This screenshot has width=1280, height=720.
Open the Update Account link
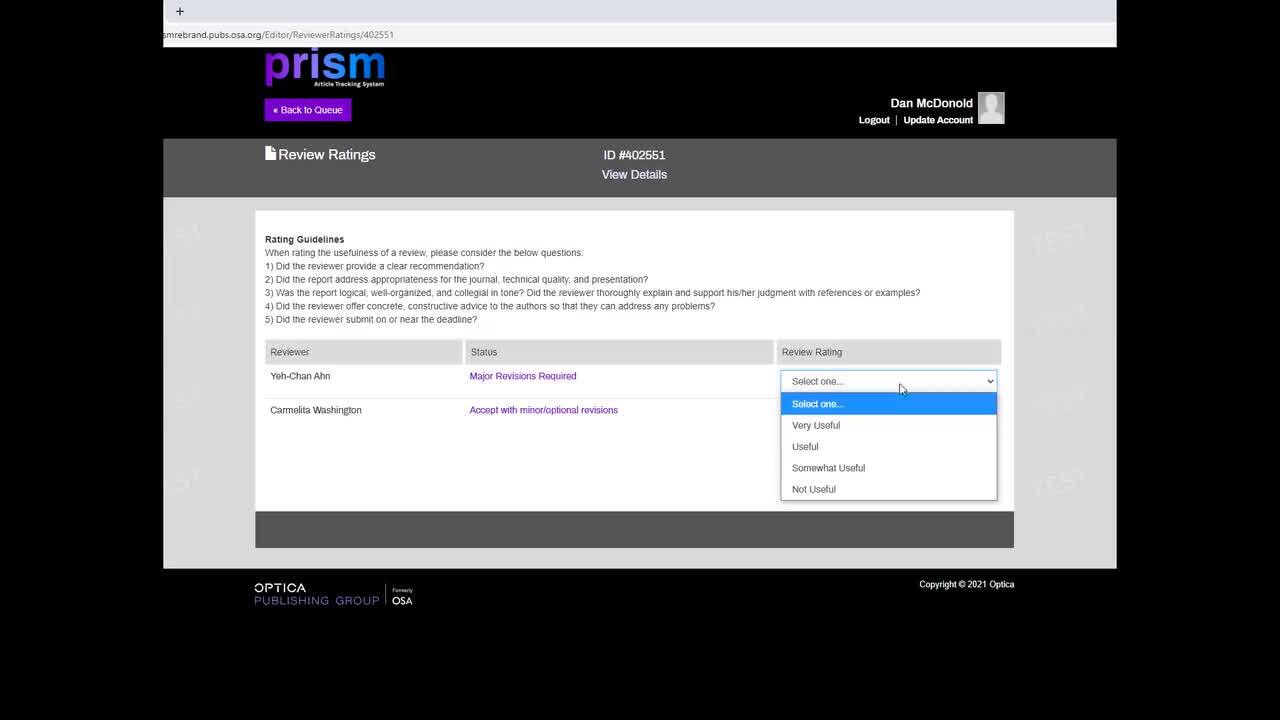click(x=938, y=120)
